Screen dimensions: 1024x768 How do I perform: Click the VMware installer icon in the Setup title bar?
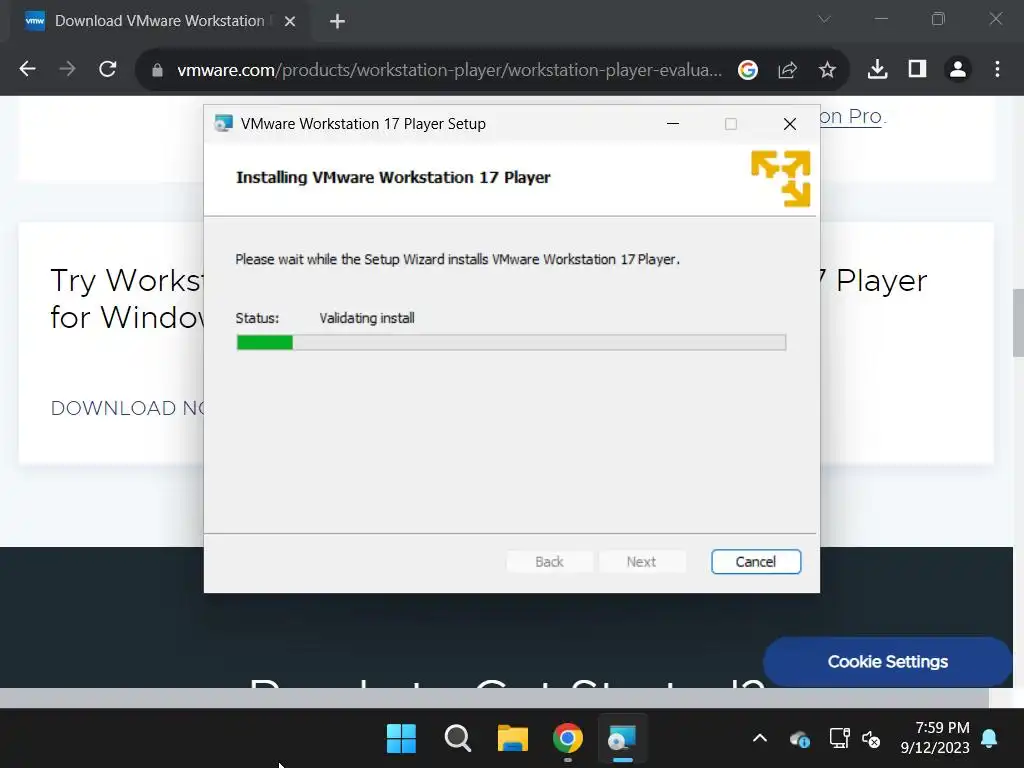(x=223, y=123)
